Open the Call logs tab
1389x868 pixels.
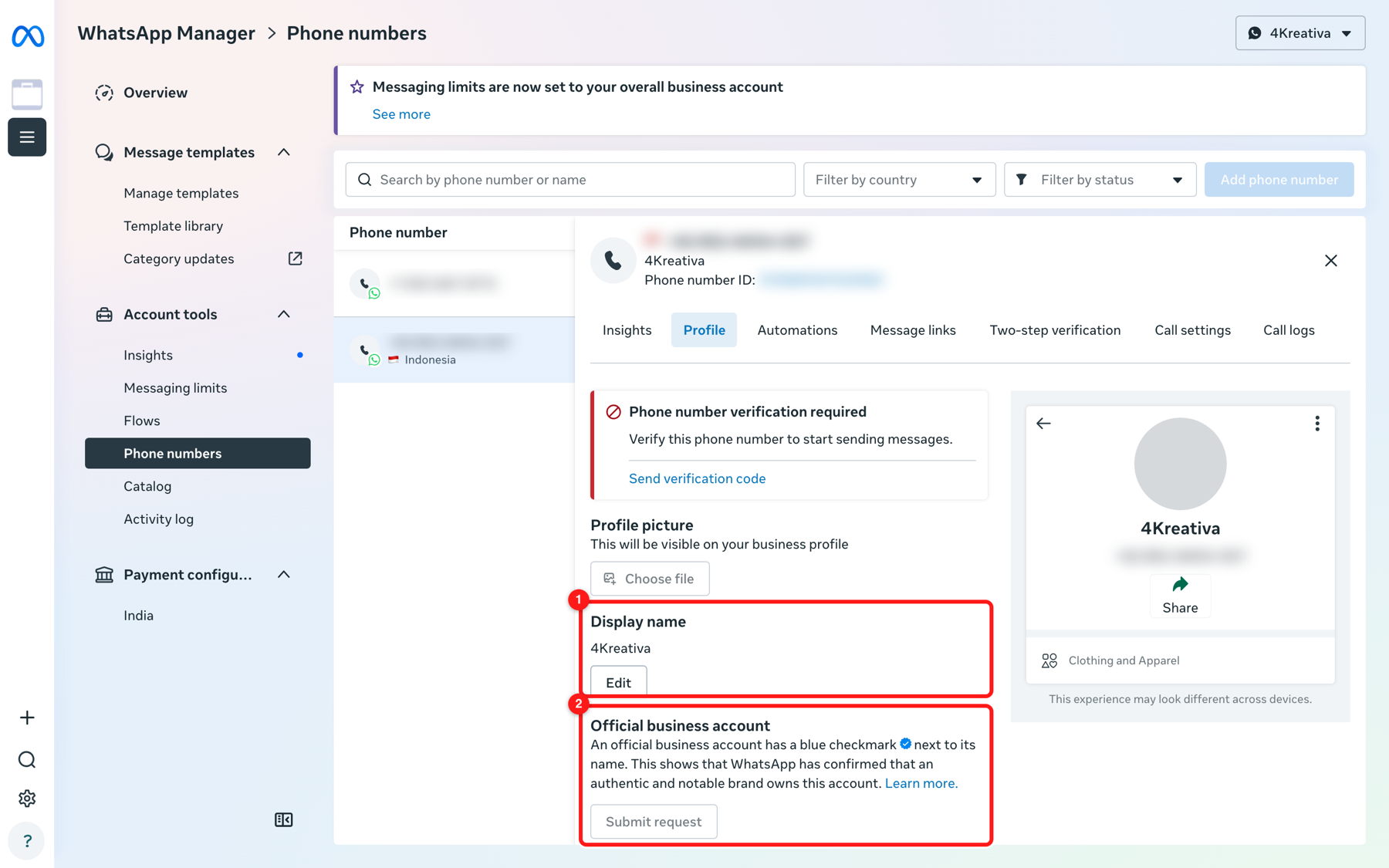coord(1289,330)
